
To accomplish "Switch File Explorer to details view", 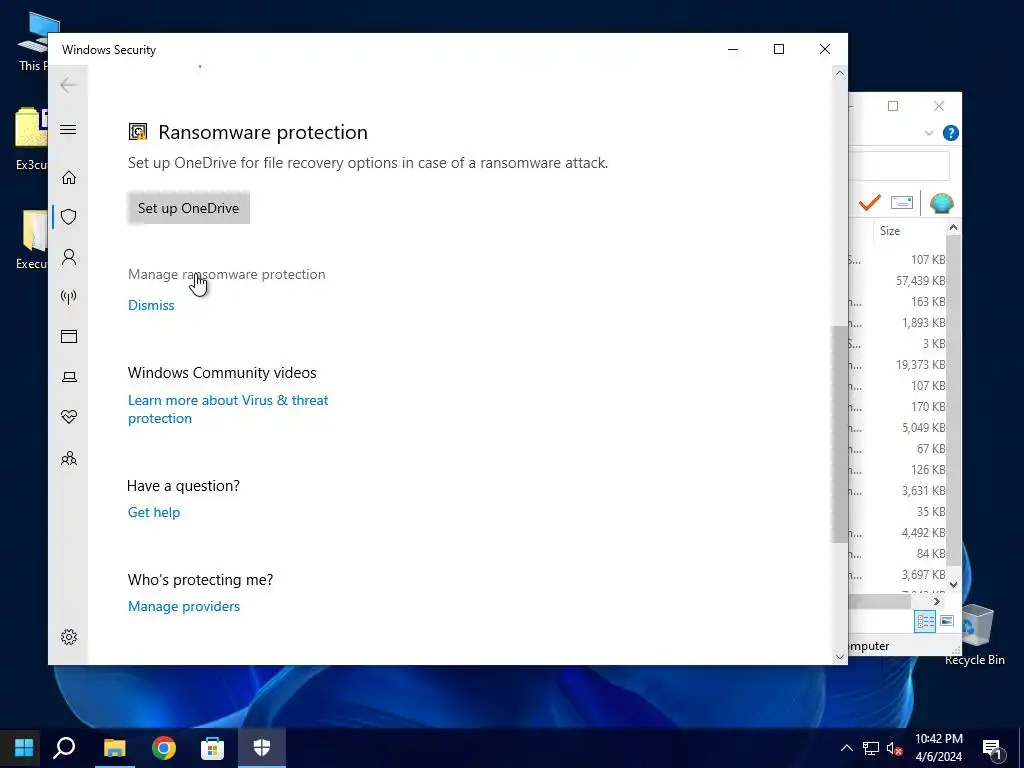I will (x=925, y=621).
